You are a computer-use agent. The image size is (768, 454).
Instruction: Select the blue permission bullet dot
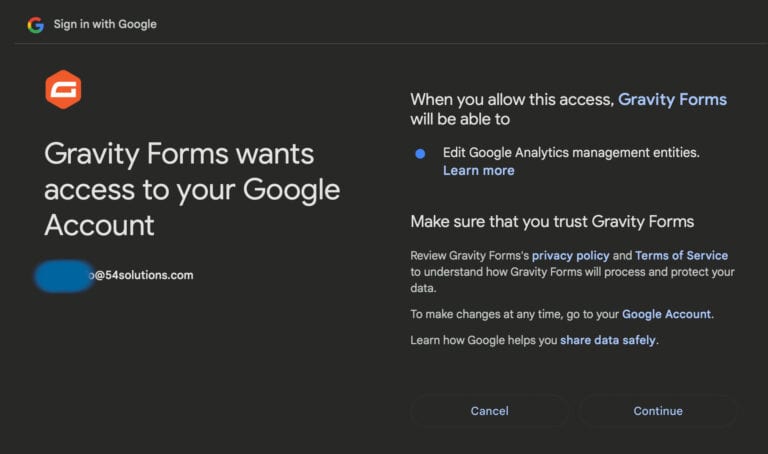(x=420, y=154)
